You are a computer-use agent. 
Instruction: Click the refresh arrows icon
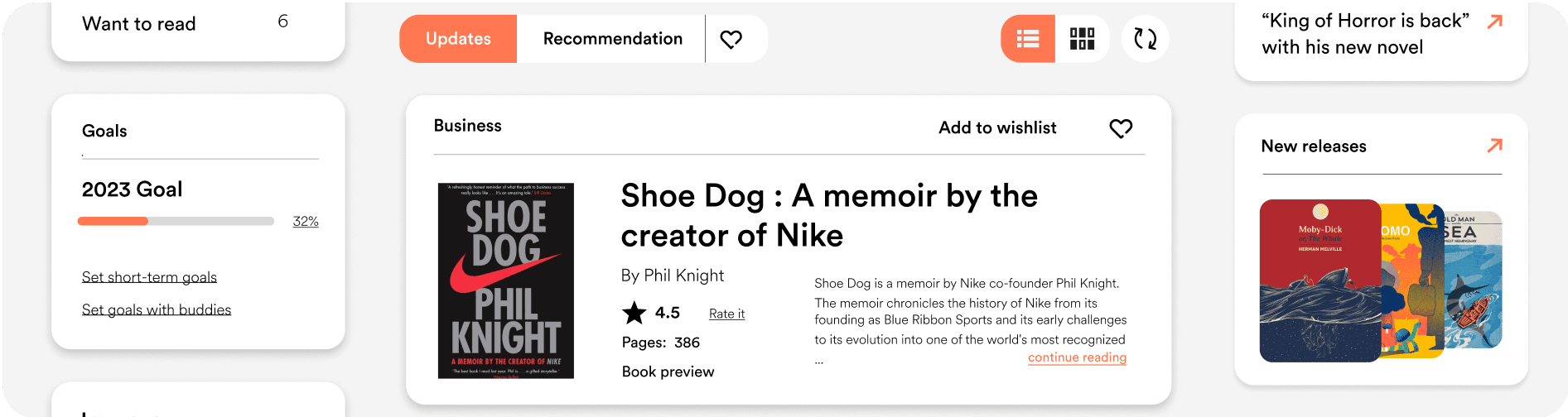1145,39
